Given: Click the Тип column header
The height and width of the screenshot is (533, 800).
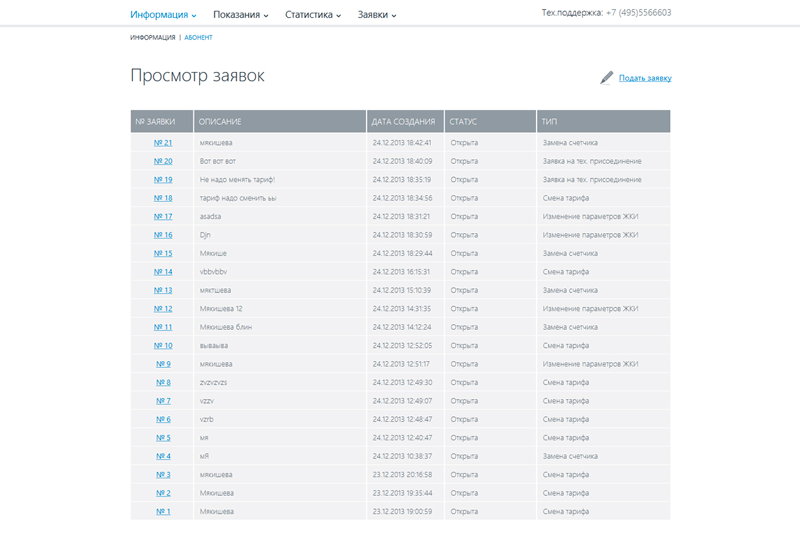Looking at the screenshot, I should pyautogui.click(x=549, y=121).
